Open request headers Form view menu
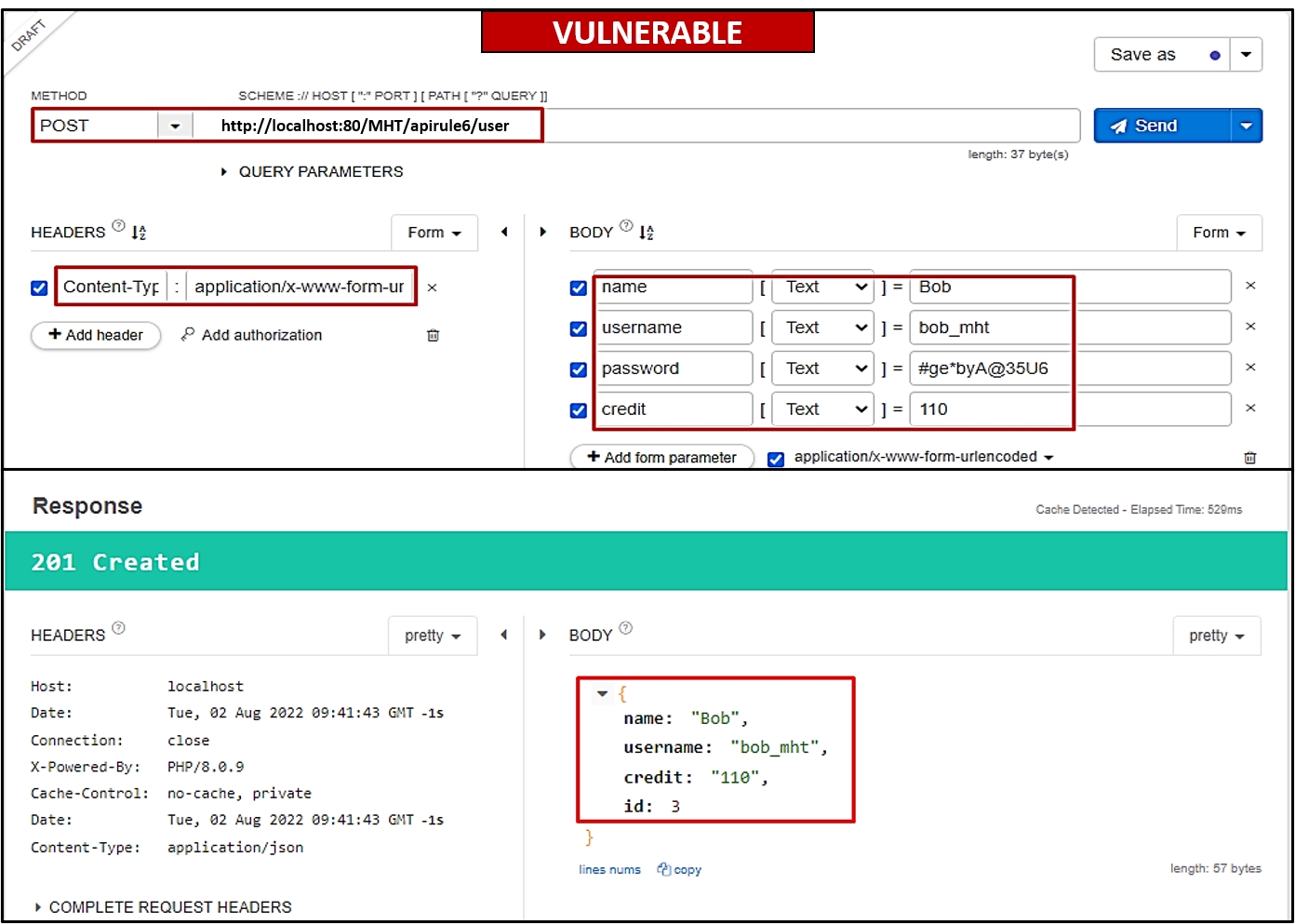Image resolution: width=1295 pixels, height=924 pixels. tap(434, 233)
